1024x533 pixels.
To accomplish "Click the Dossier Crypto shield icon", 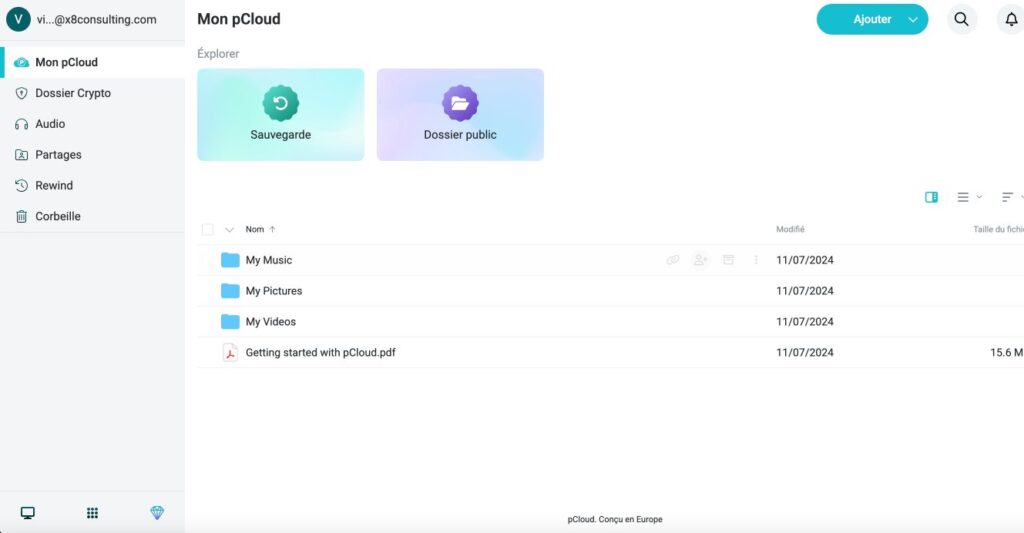I will (x=22, y=93).
